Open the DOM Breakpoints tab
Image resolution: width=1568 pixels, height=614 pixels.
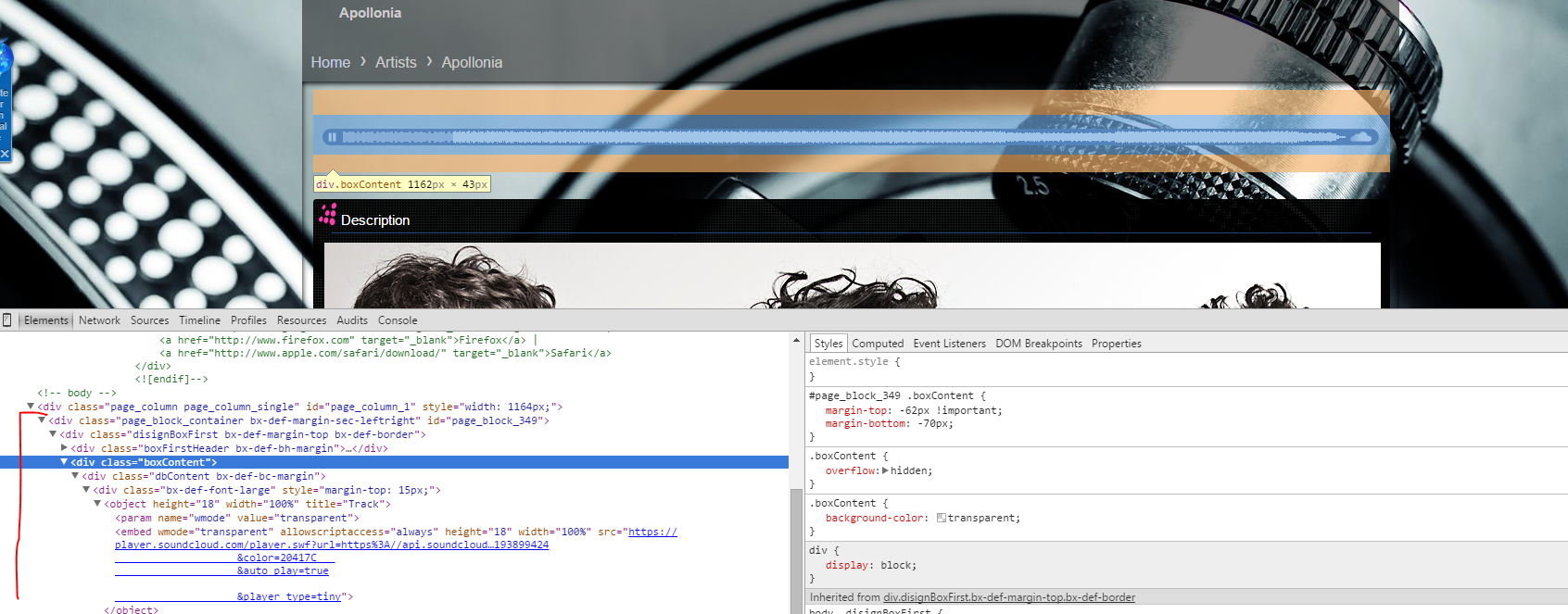coord(1038,344)
